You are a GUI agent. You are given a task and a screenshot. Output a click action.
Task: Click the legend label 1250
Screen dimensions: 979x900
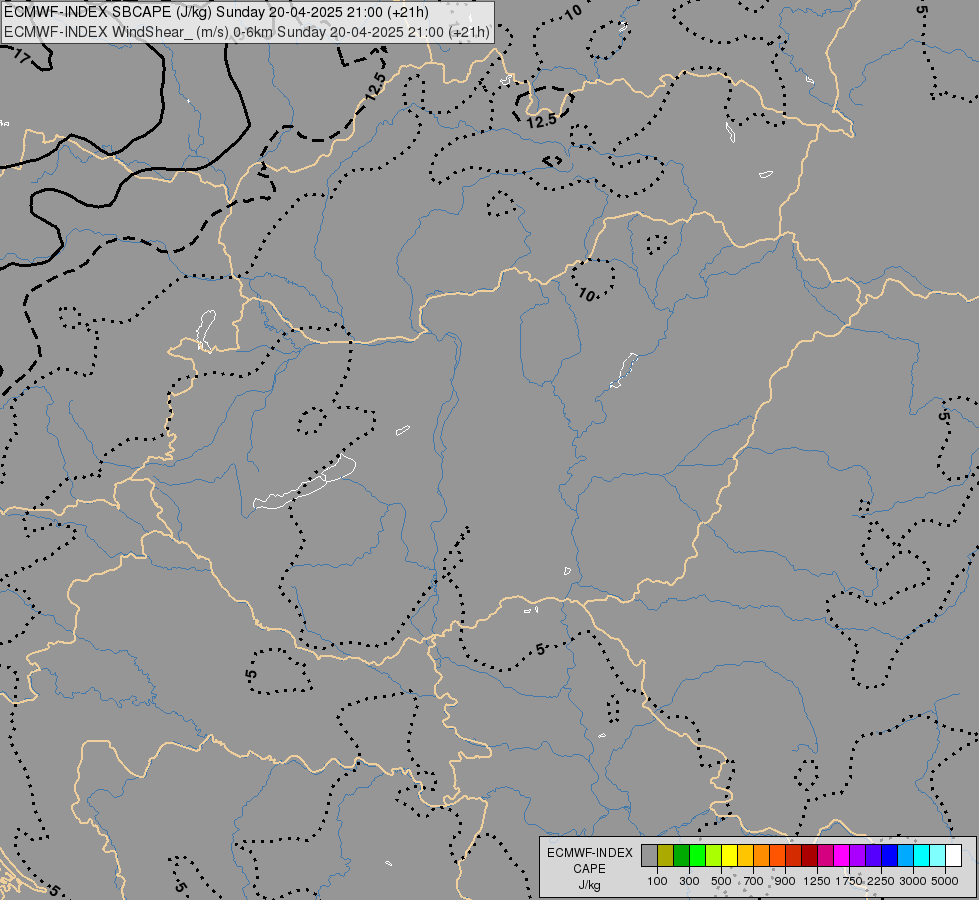pyautogui.click(x=817, y=881)
